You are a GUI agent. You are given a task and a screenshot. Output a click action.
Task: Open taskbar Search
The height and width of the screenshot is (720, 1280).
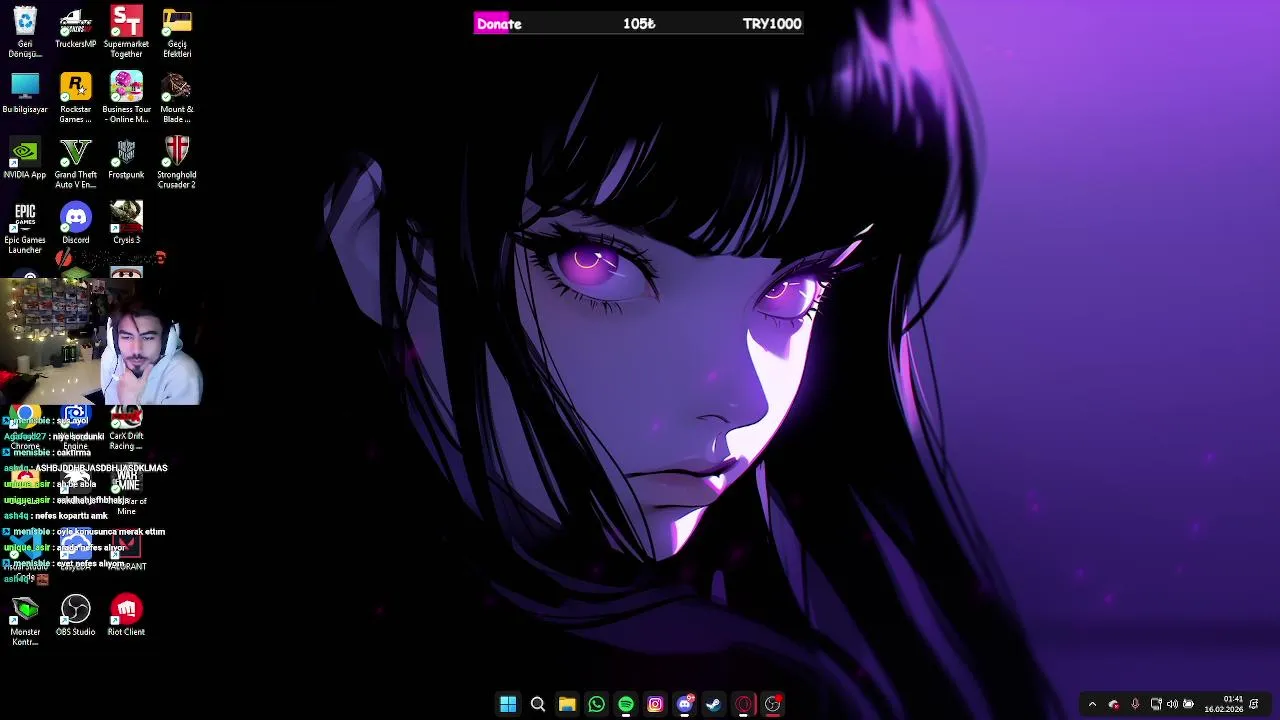click(537, 704)
